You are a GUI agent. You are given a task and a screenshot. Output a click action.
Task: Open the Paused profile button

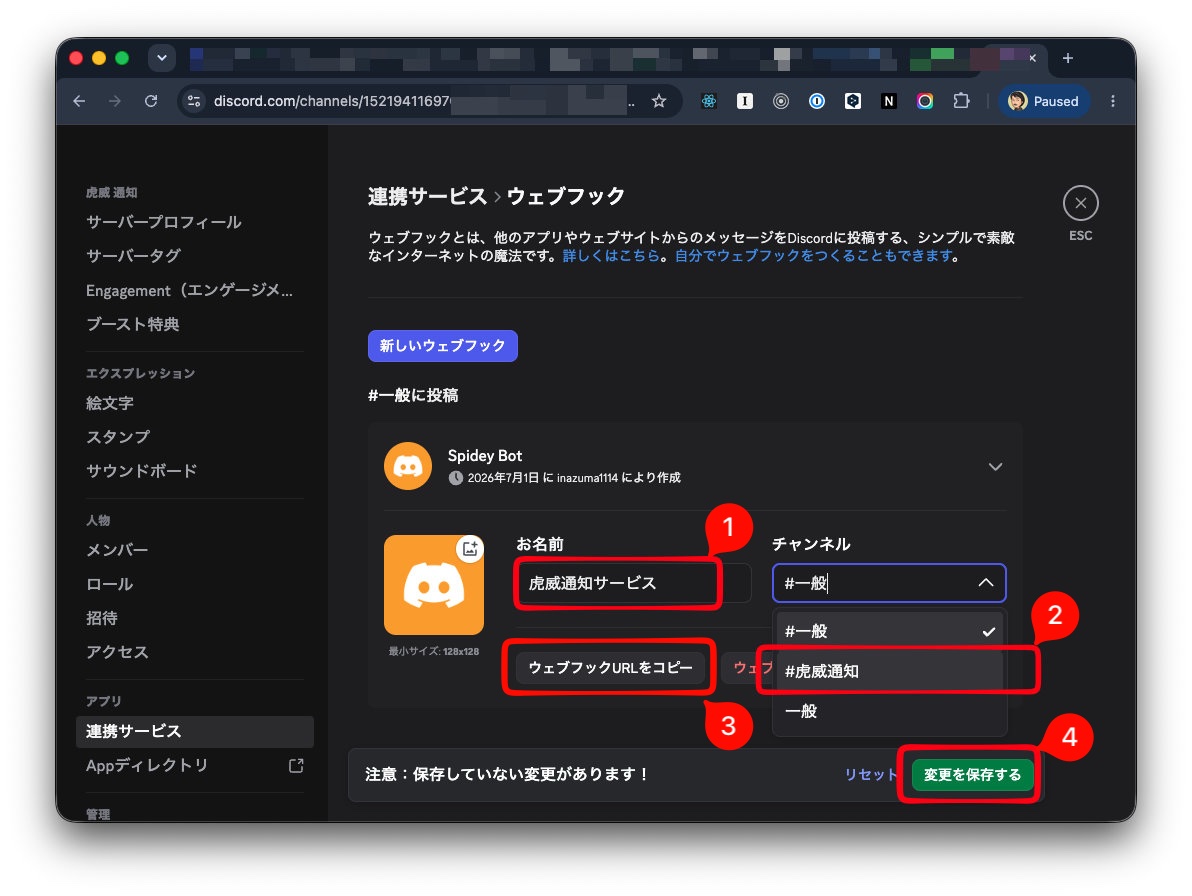click(x=1044, y=101)
